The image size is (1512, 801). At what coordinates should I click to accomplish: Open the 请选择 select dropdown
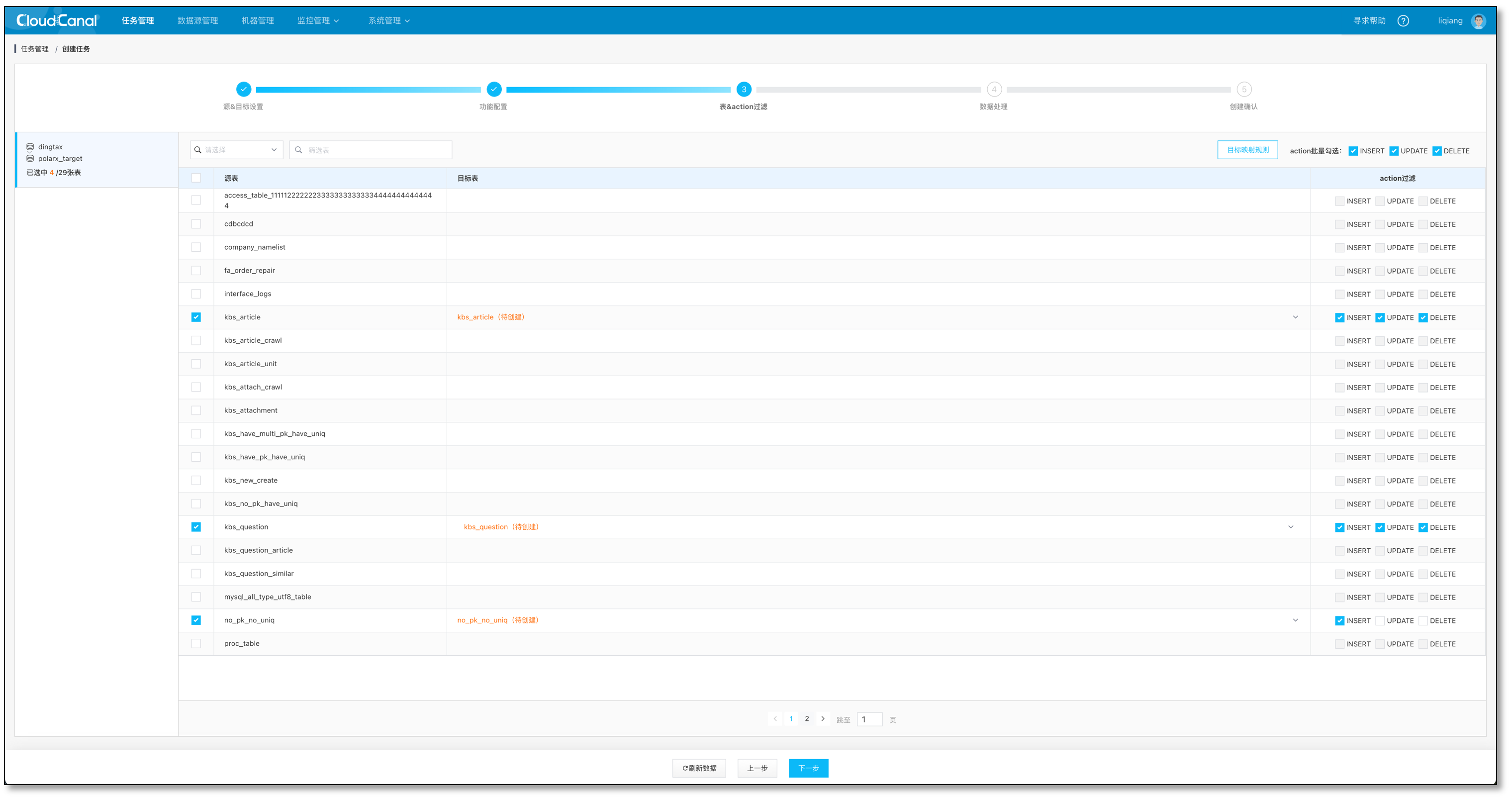[237, 150]
